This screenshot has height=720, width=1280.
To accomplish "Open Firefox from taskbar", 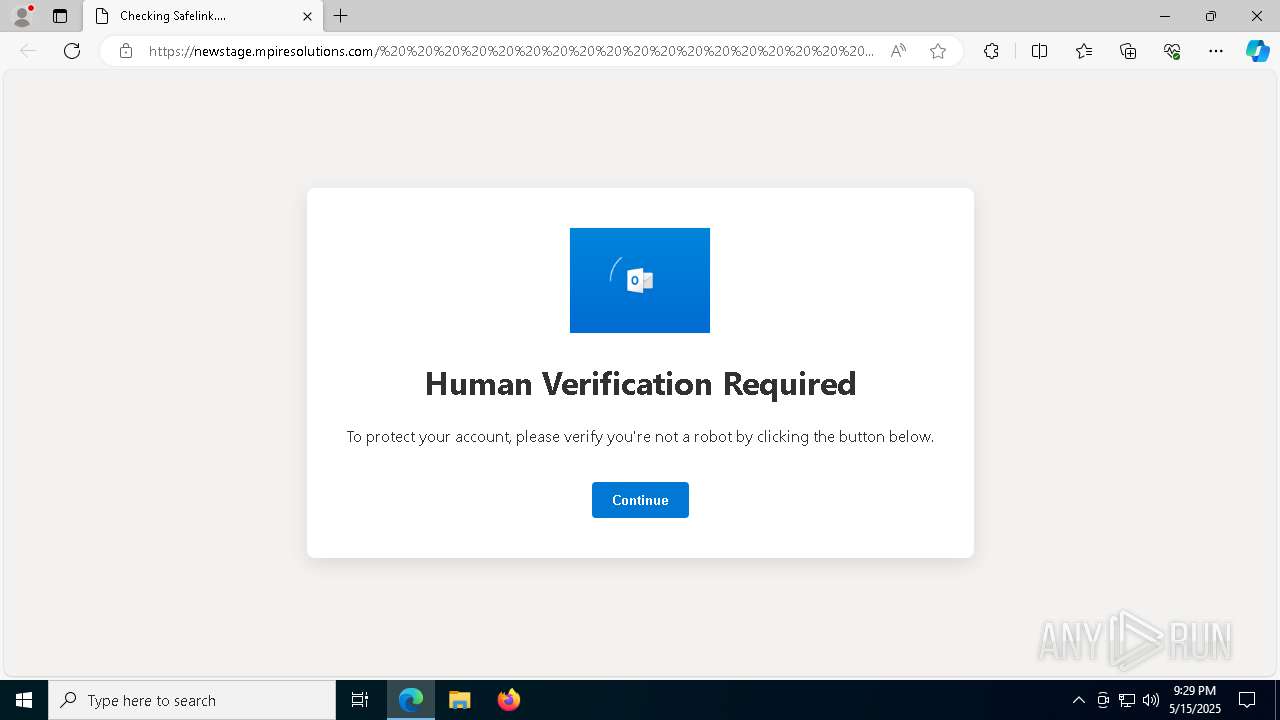I will coord(509,700).
